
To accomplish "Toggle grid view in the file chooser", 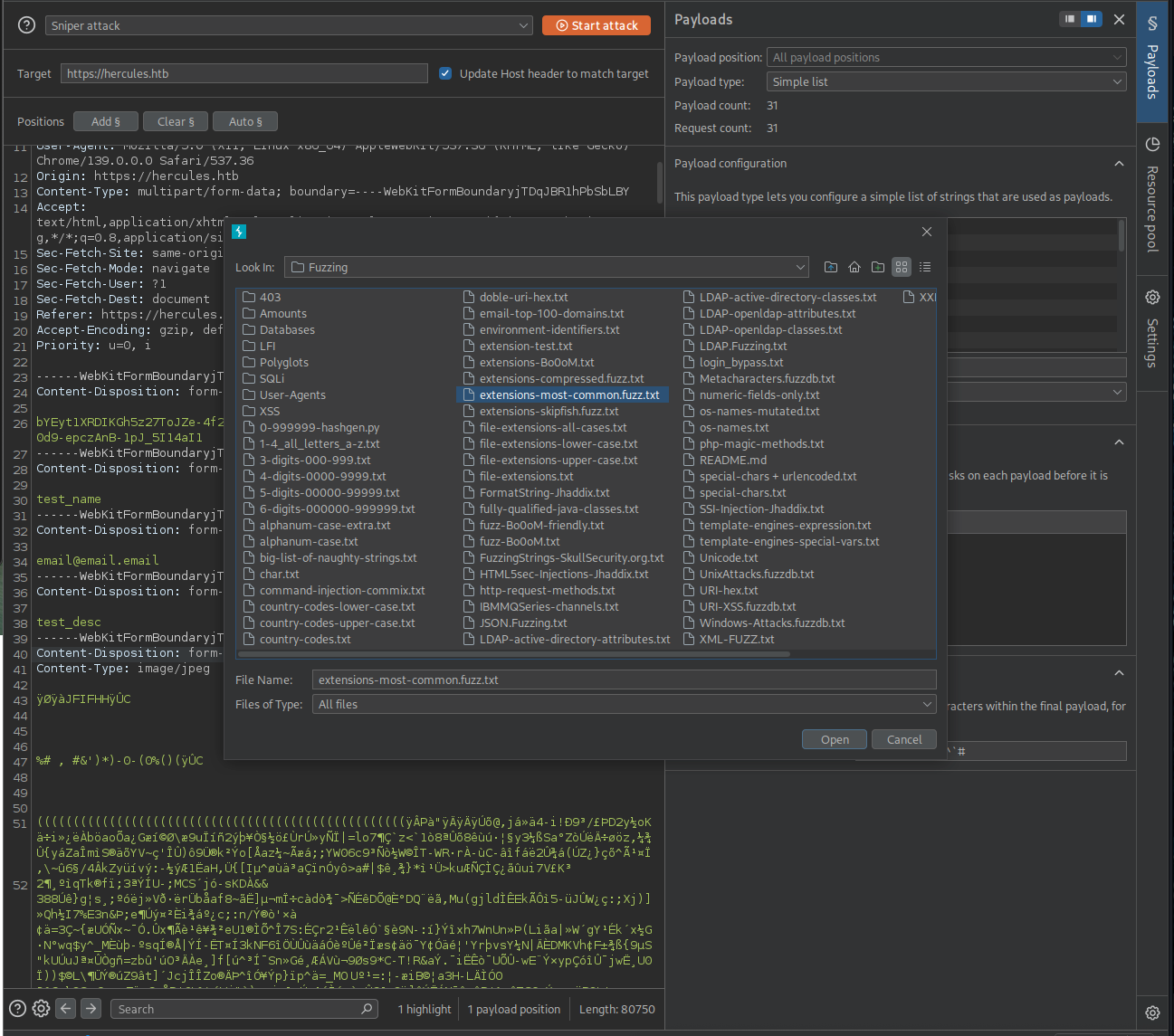I will coord(901,266).
